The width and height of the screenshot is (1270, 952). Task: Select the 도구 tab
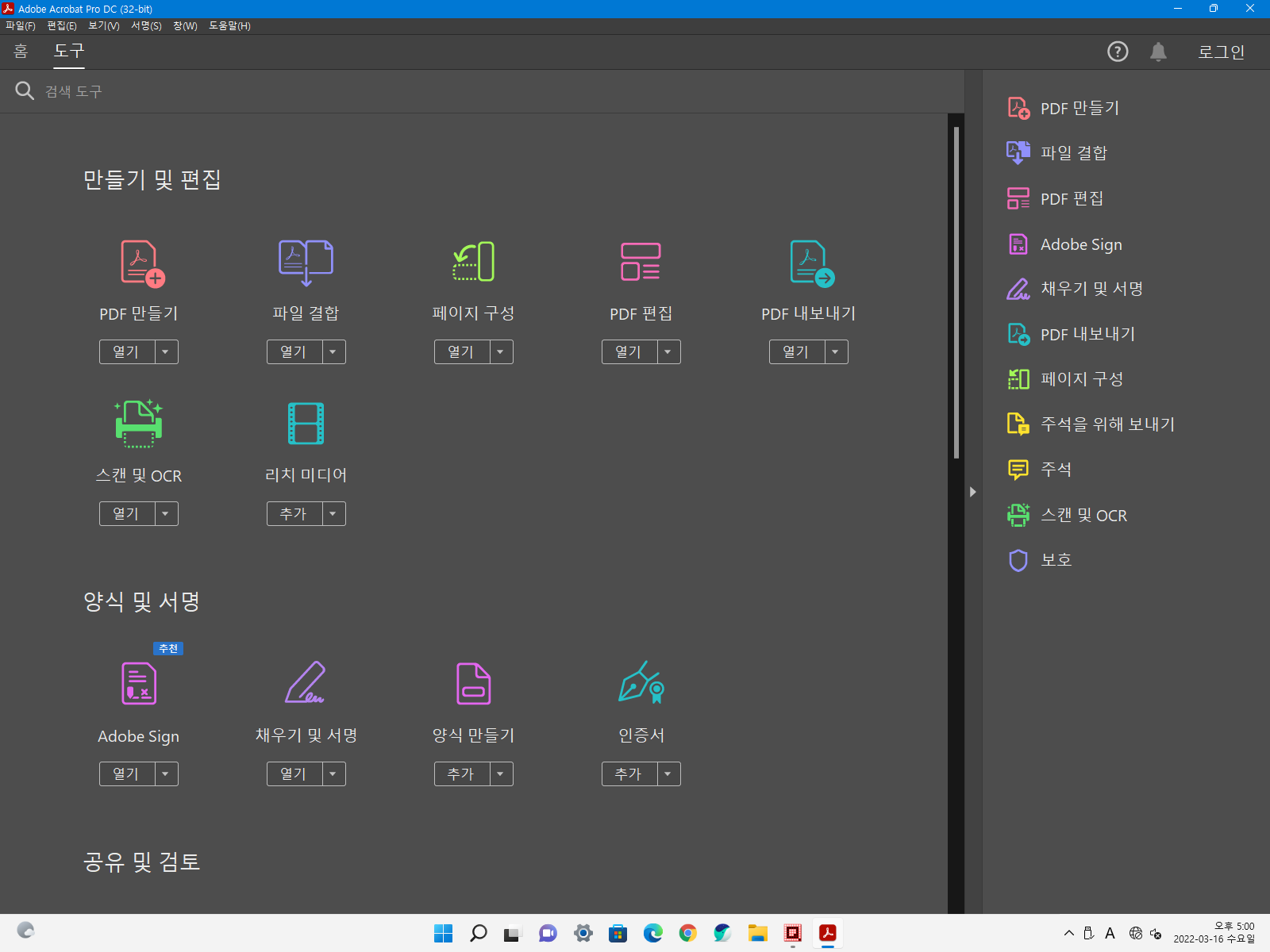coord(69,52)
